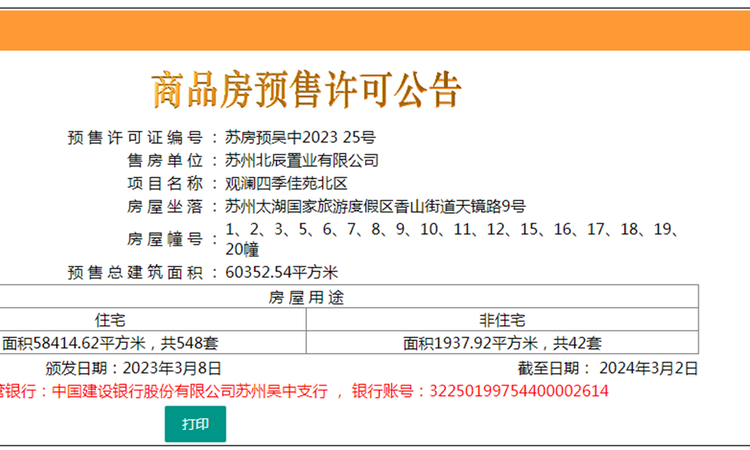Click the label 预售许可证编号

pos(135,138)
